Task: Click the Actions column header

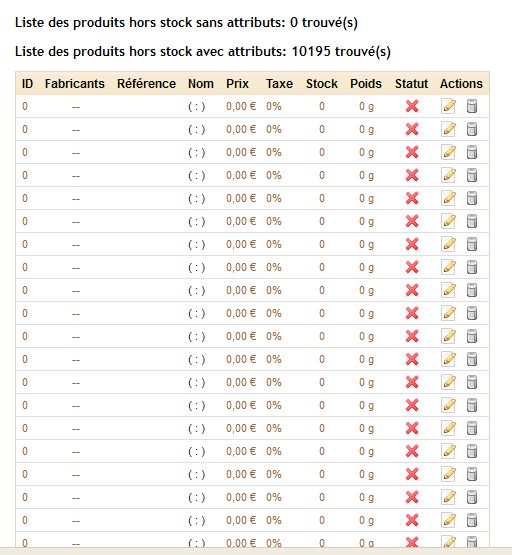Action: click(461, 84)
